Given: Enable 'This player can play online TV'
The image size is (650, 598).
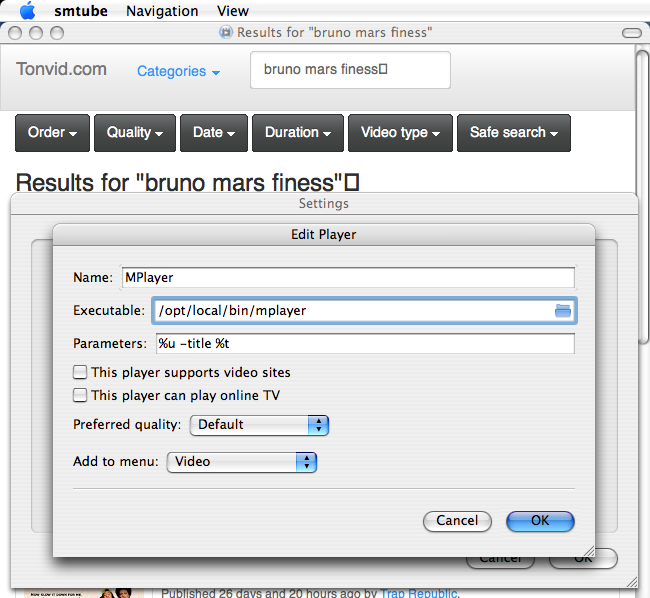Looking at the screenshot, I should pos(80,395).
